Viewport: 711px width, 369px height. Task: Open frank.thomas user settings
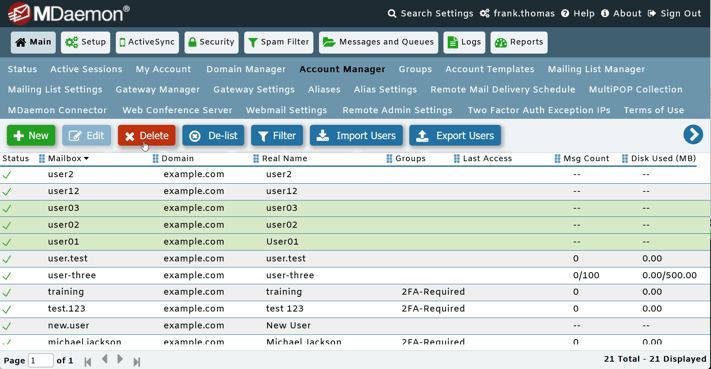(x=517, y=14)
